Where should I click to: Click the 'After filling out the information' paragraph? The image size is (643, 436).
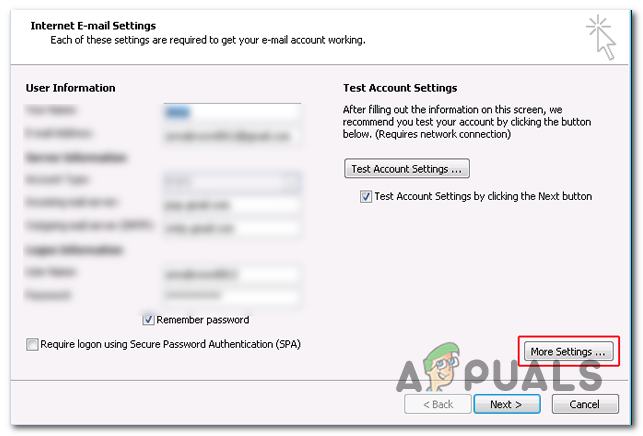tap(467, 122)
